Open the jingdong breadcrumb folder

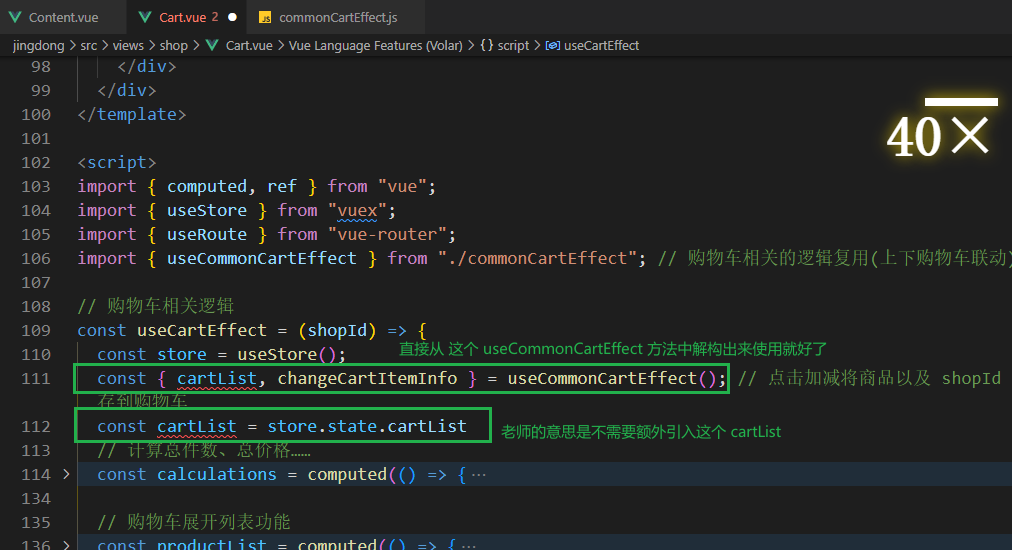pyautogui.click(x=39, y=46)
